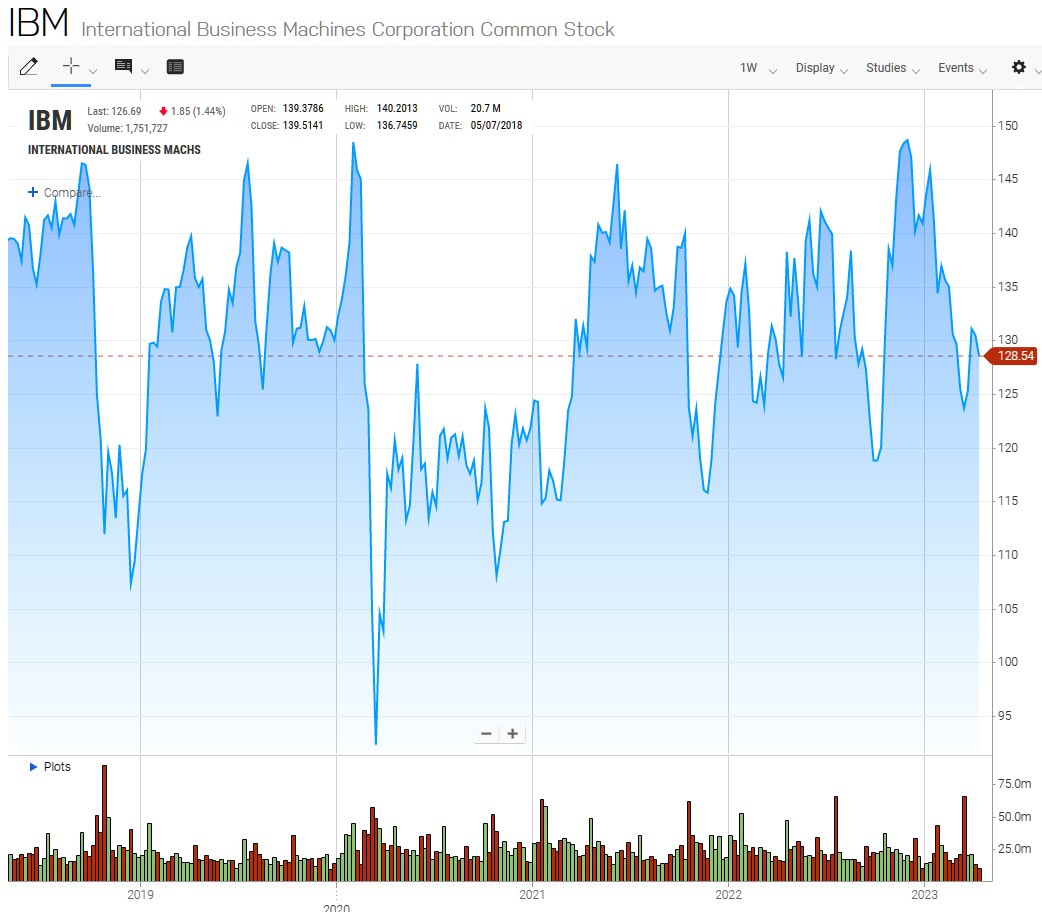Click the 95 price axis label
Screen dimensions: 1042x912
pos(1005,716)
